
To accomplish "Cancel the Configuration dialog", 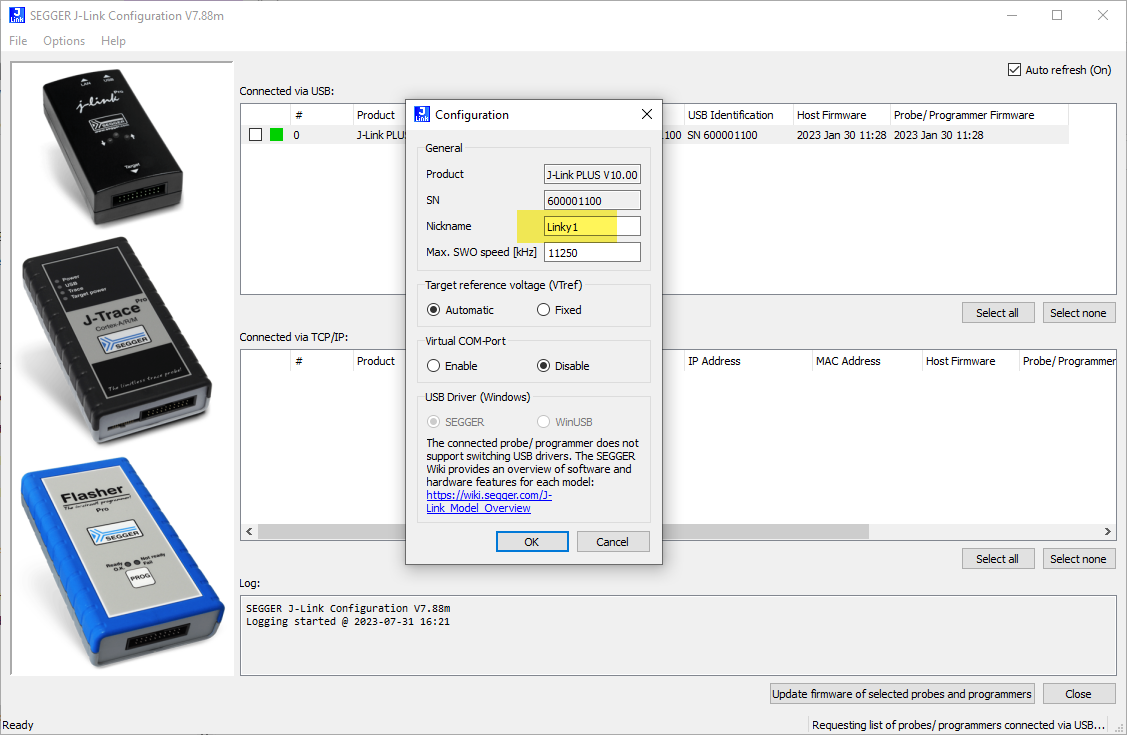I will pyautogui.click(x=613, y=541).
